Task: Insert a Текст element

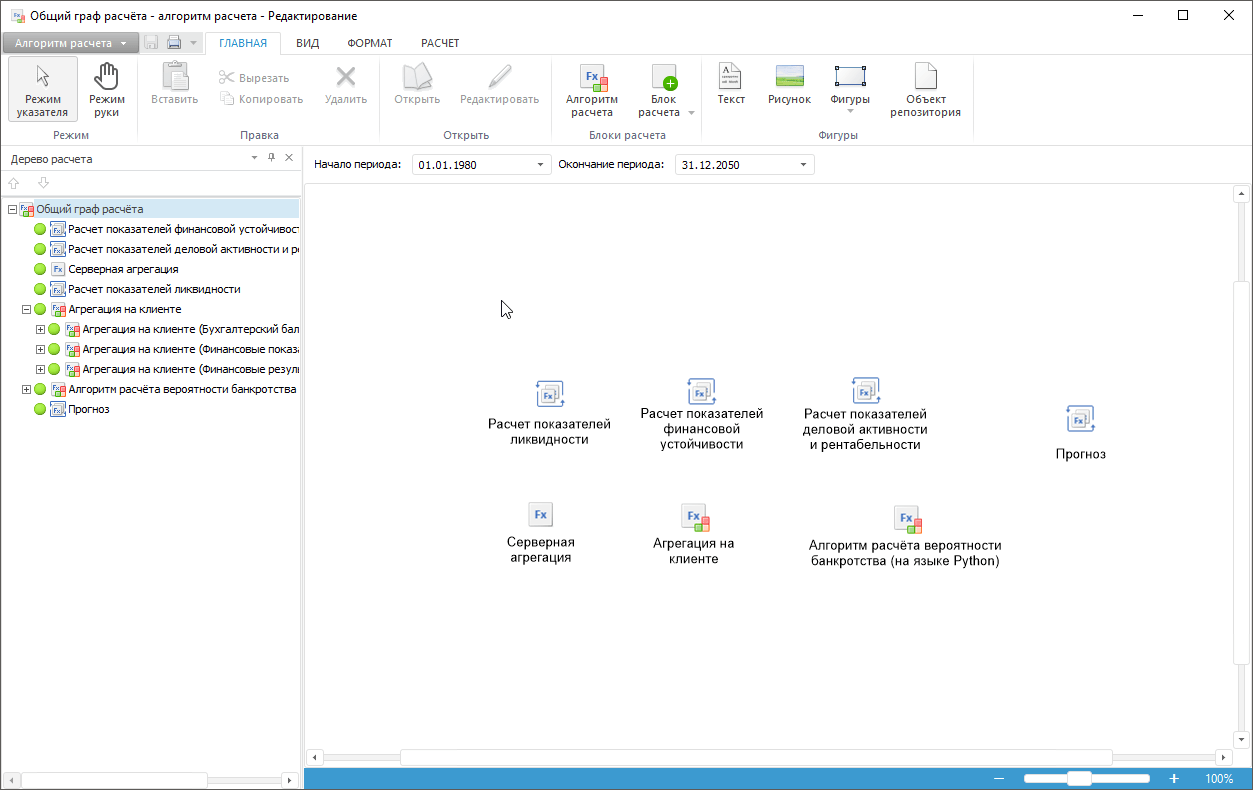Action: [731, 84]
